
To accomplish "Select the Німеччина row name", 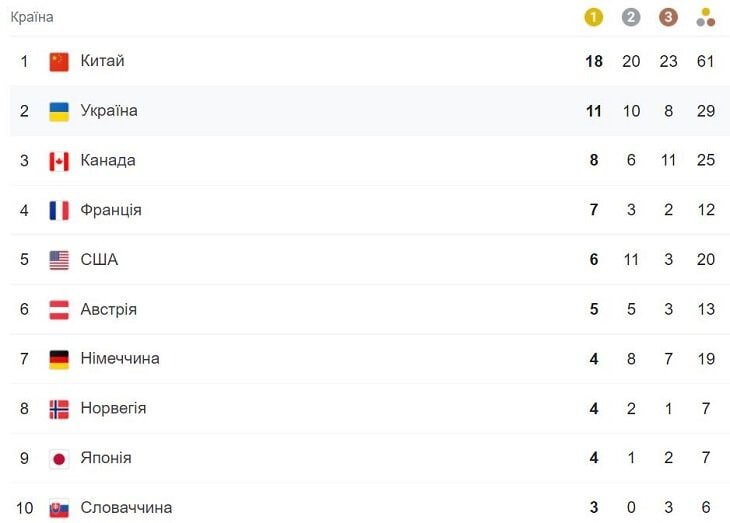I will tap(120, 359).
